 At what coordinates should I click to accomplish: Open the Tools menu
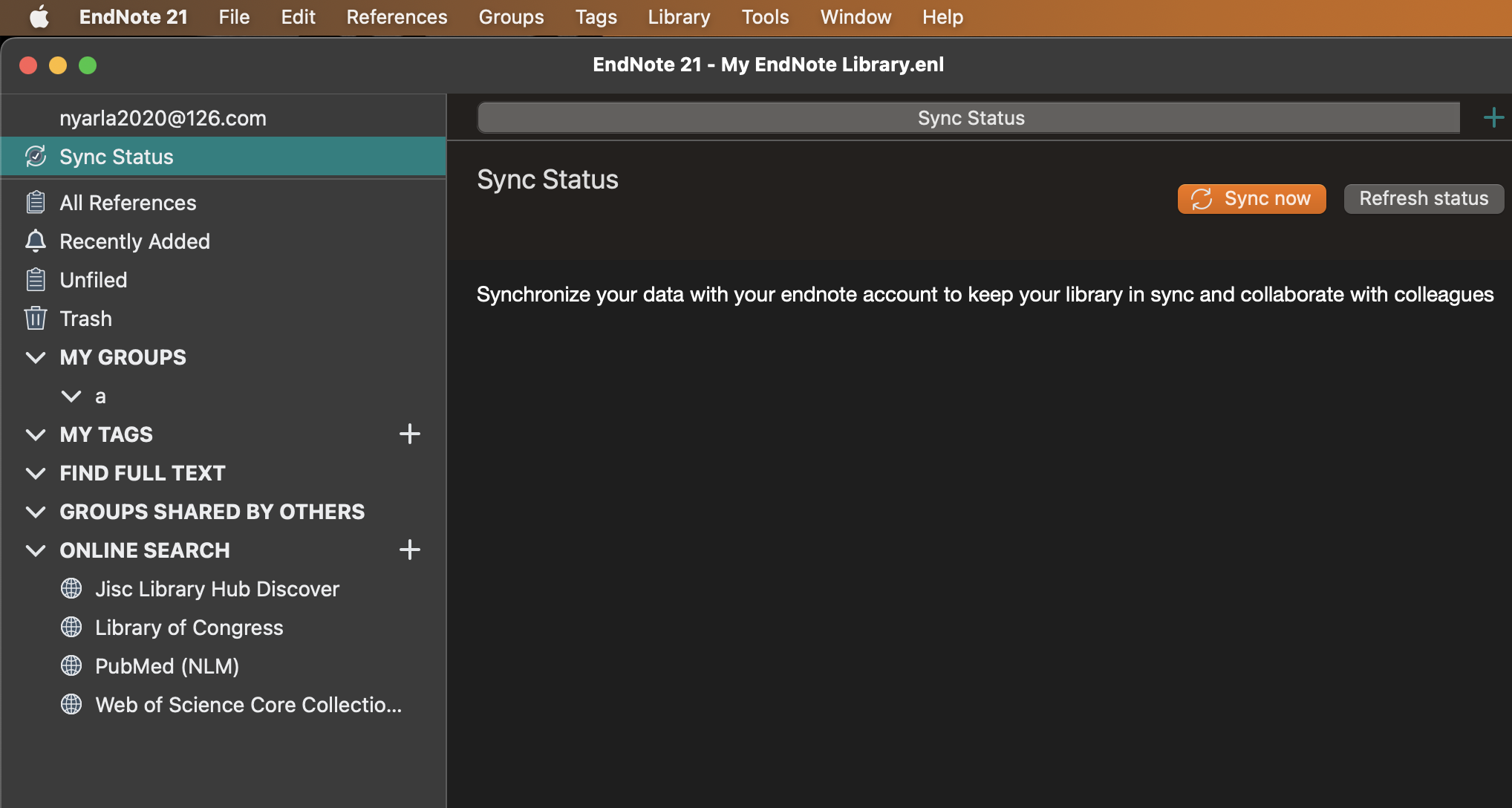pos(765,17)
